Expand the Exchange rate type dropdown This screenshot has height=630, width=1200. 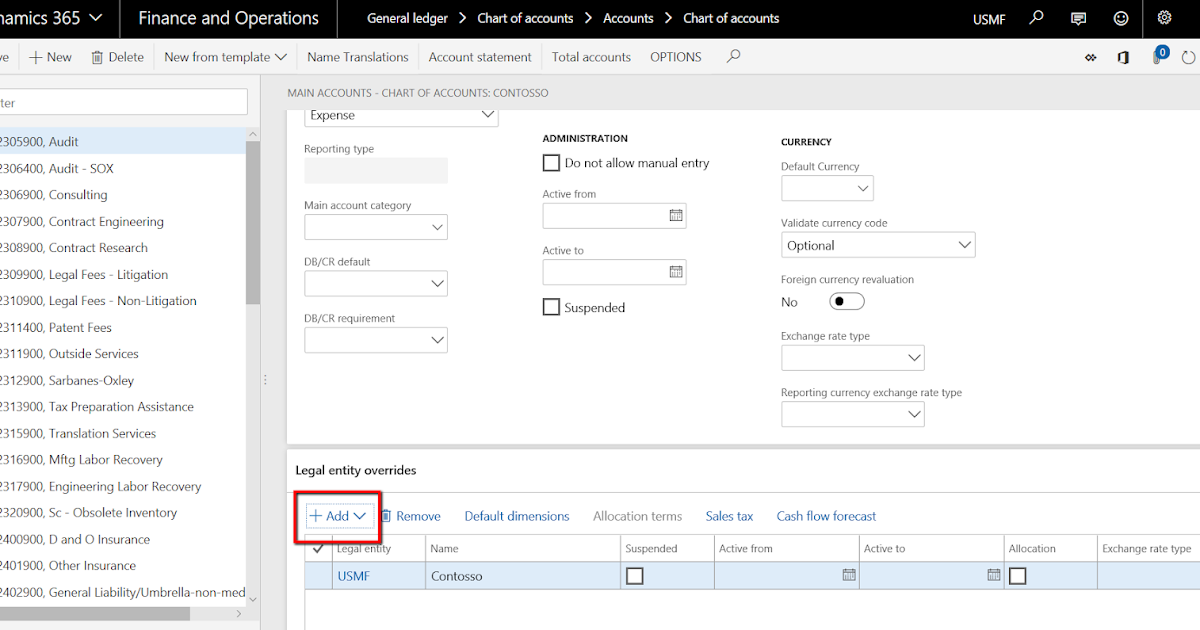point(913,357)
